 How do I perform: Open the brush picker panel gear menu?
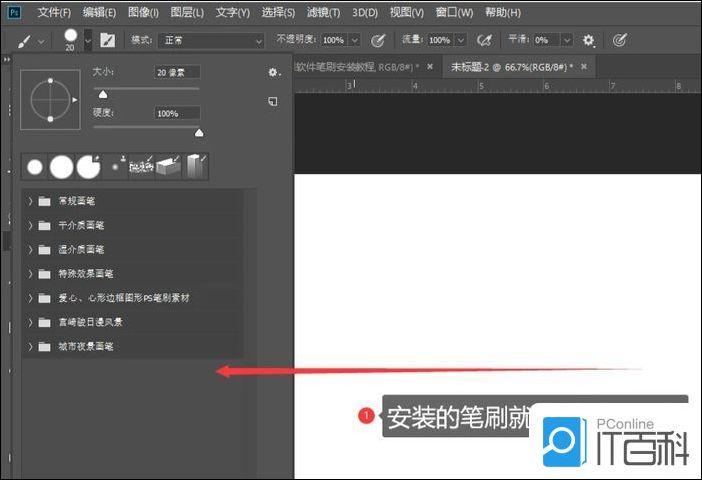point(274,73)
